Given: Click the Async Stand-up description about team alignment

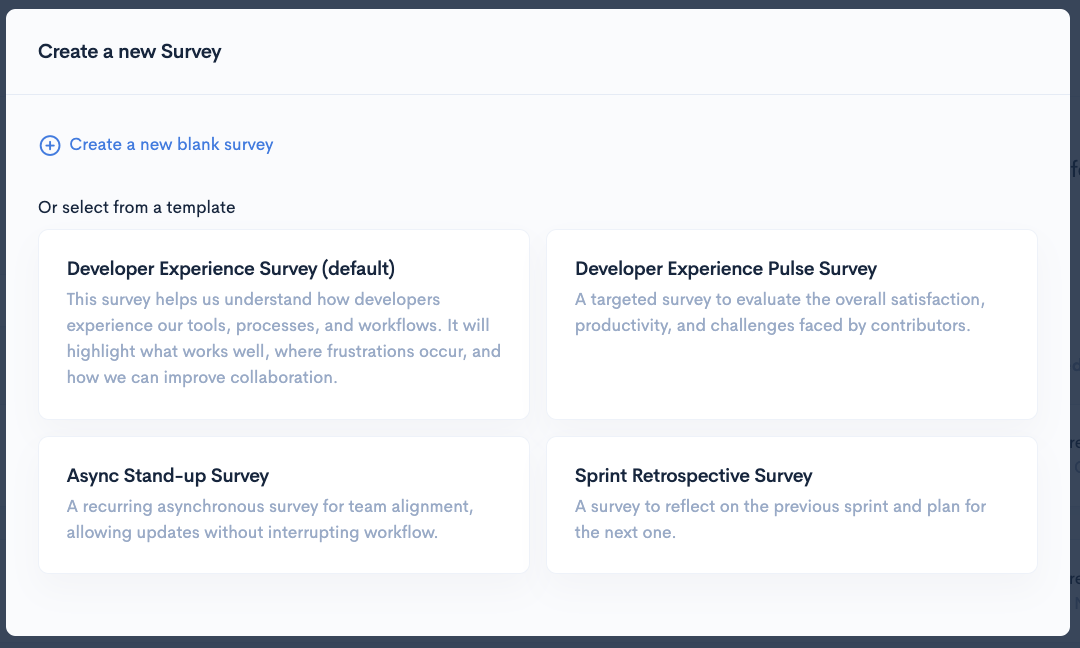Looking at the screenshot, I should tap(269, 520).
